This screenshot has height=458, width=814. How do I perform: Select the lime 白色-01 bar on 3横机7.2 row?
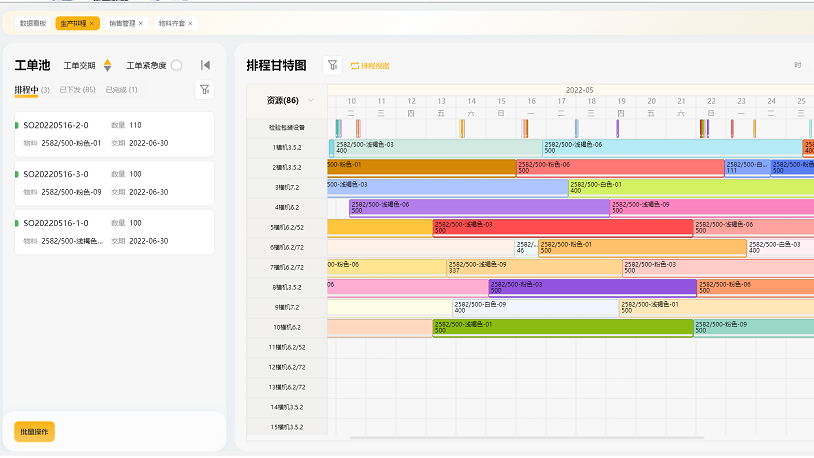tap(691, 187)
